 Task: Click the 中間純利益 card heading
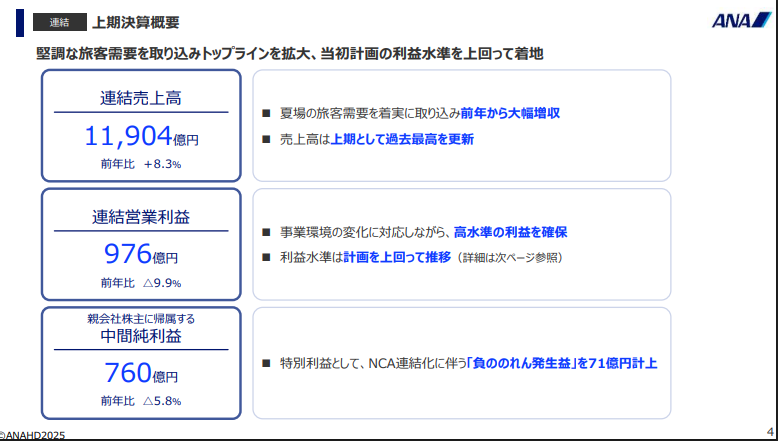(x=140, y=336)
